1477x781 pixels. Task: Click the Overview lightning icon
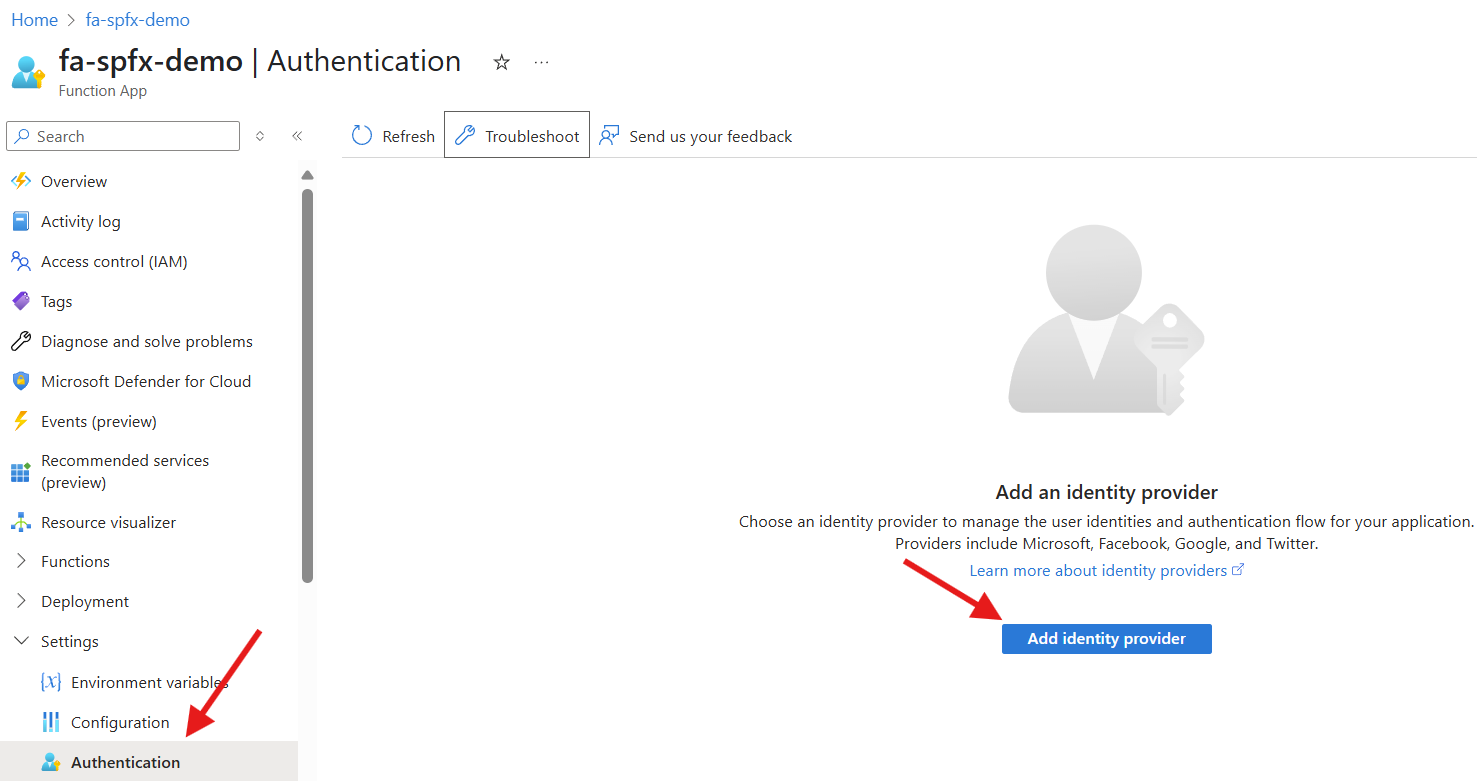(20, 181)
